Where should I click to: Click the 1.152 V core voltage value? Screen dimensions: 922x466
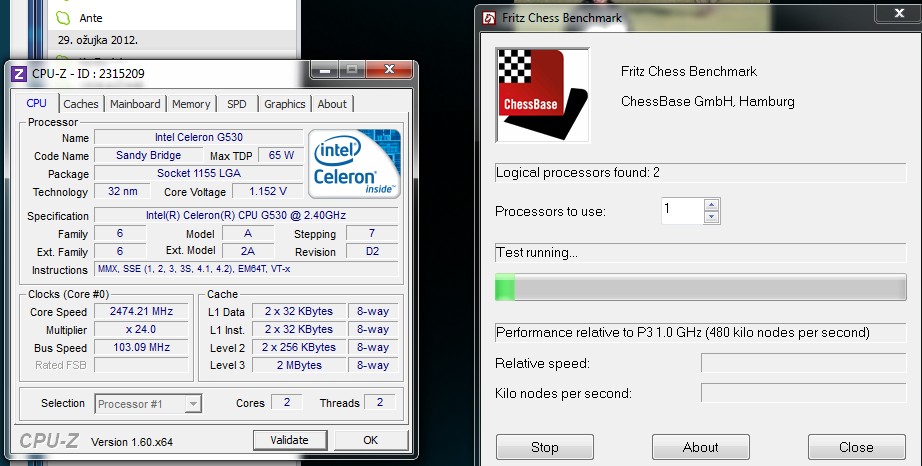[268, 192]
